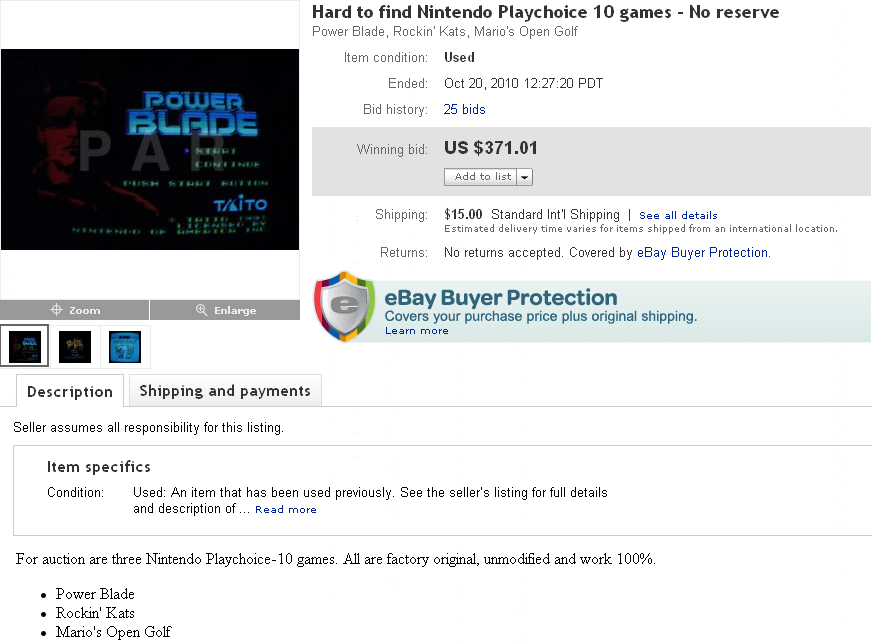
Task: Click the main Power Blade screenshot
Action: [150, 149]
